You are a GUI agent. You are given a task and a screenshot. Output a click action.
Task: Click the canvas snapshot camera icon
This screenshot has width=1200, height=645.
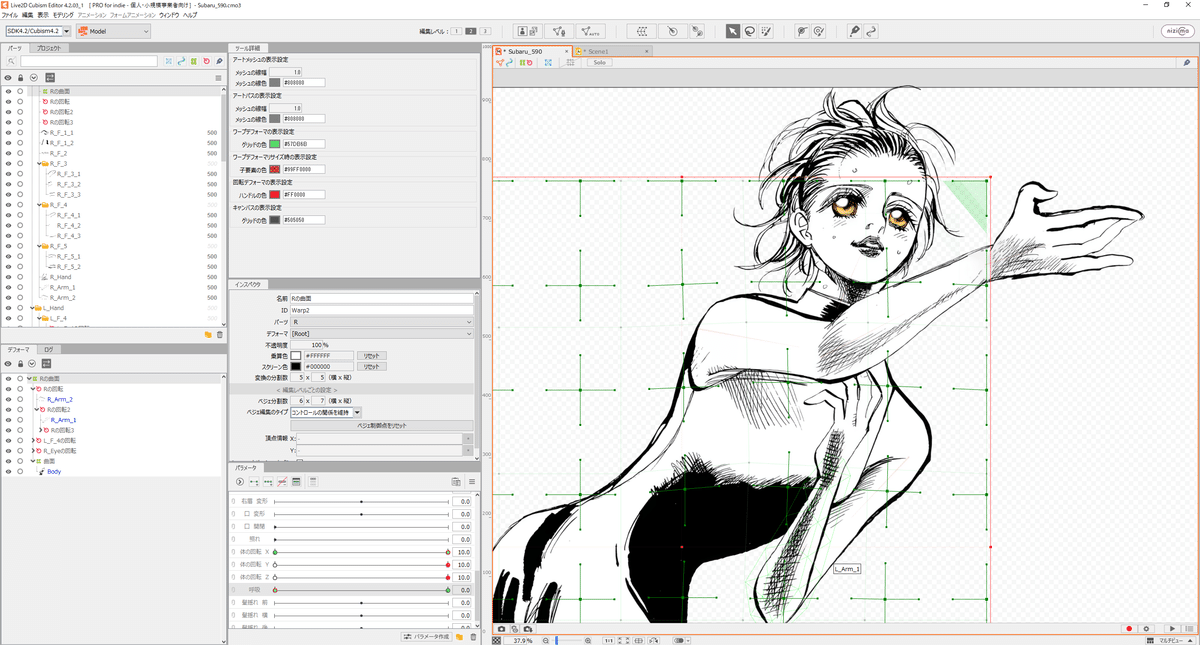[x=501, y=629]
